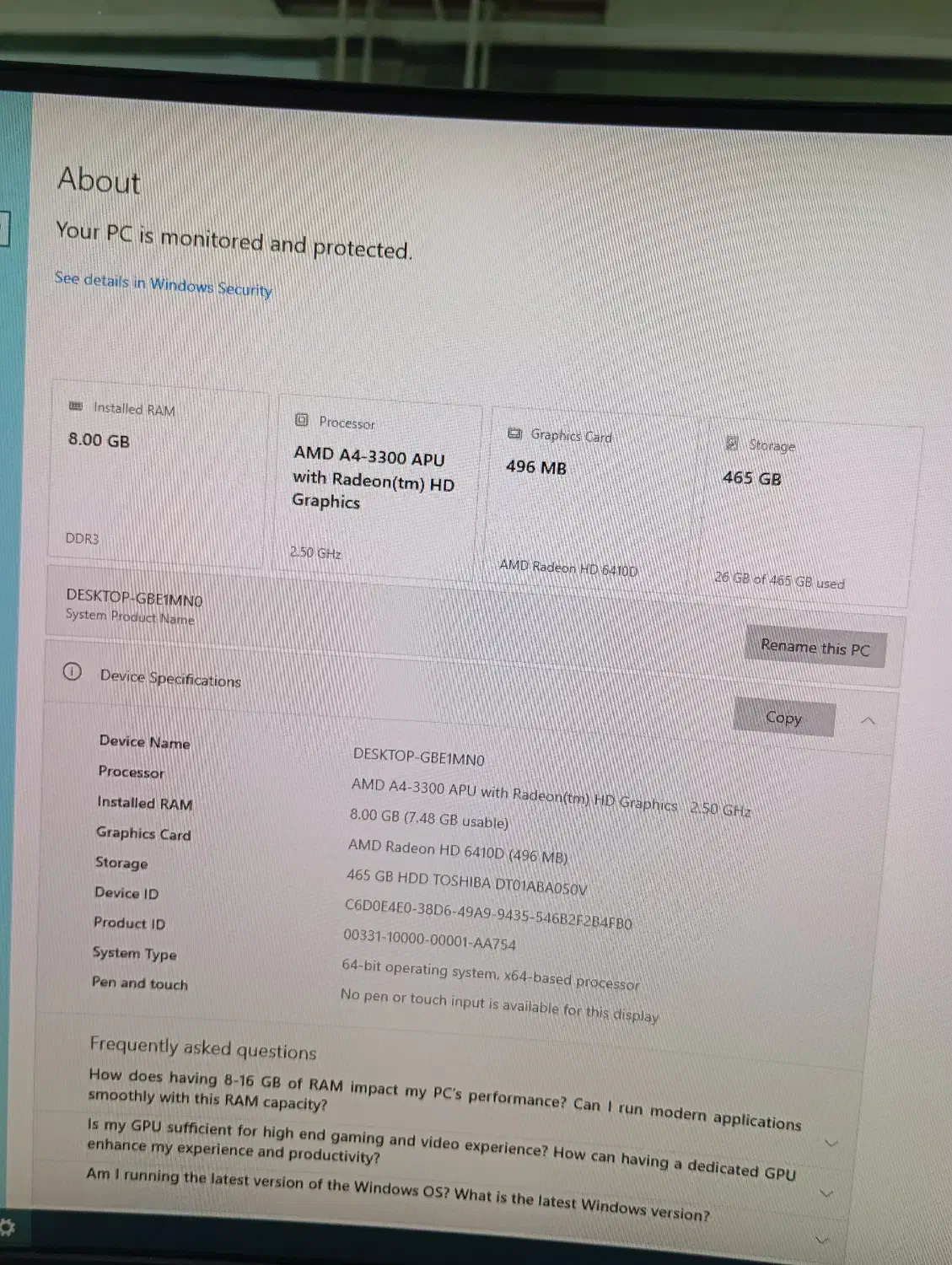Click the Processor chip icon
This screenshot has height=1265, width=952.
(301, 420)
